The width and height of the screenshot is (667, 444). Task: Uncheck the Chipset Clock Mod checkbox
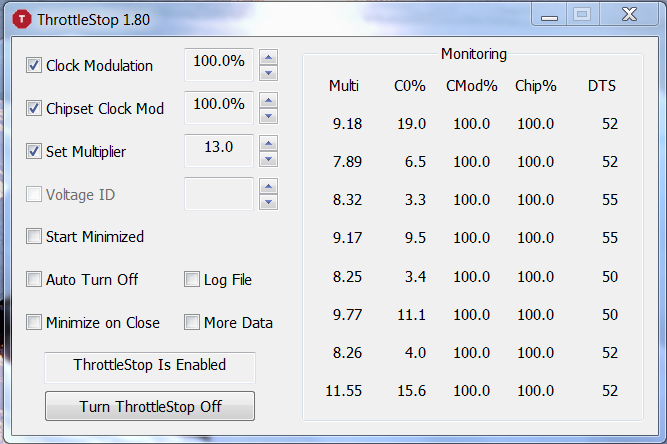click(34, 108)
